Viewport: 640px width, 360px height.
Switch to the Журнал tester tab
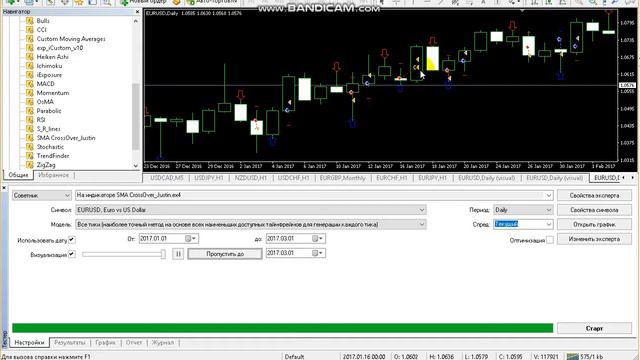163,342
